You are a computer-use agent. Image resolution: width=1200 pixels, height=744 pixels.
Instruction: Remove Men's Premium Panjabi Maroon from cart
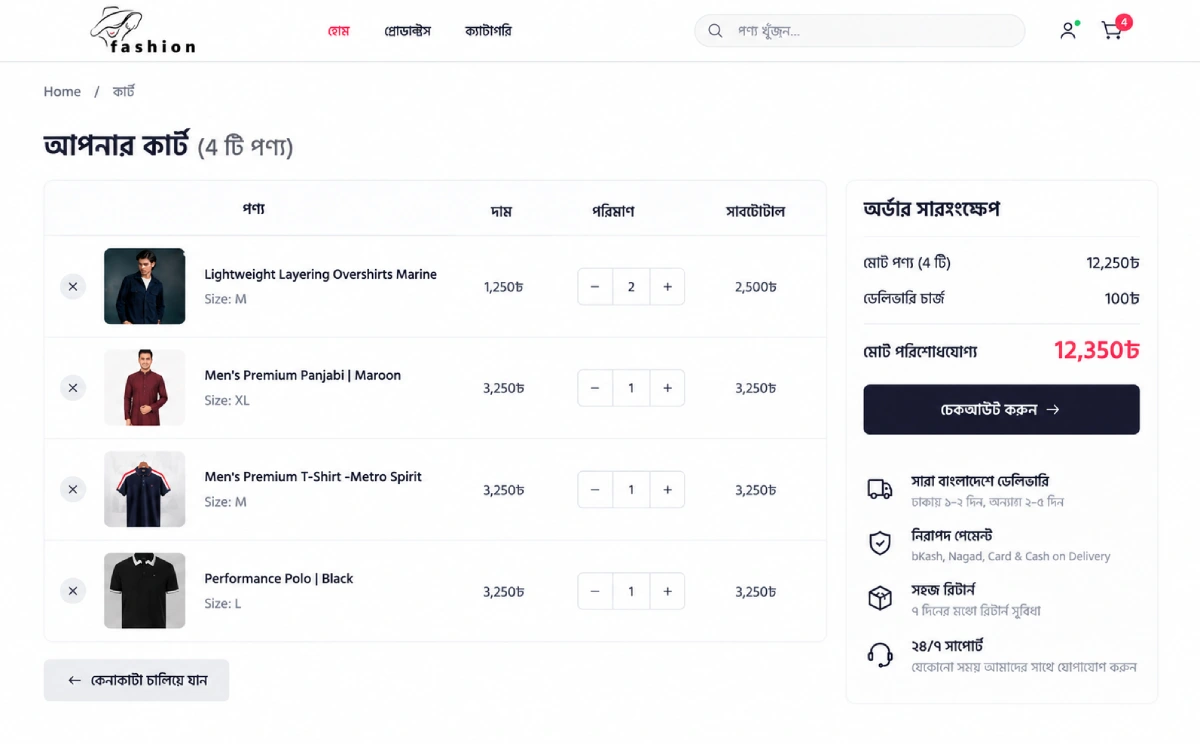coord(72,388)
